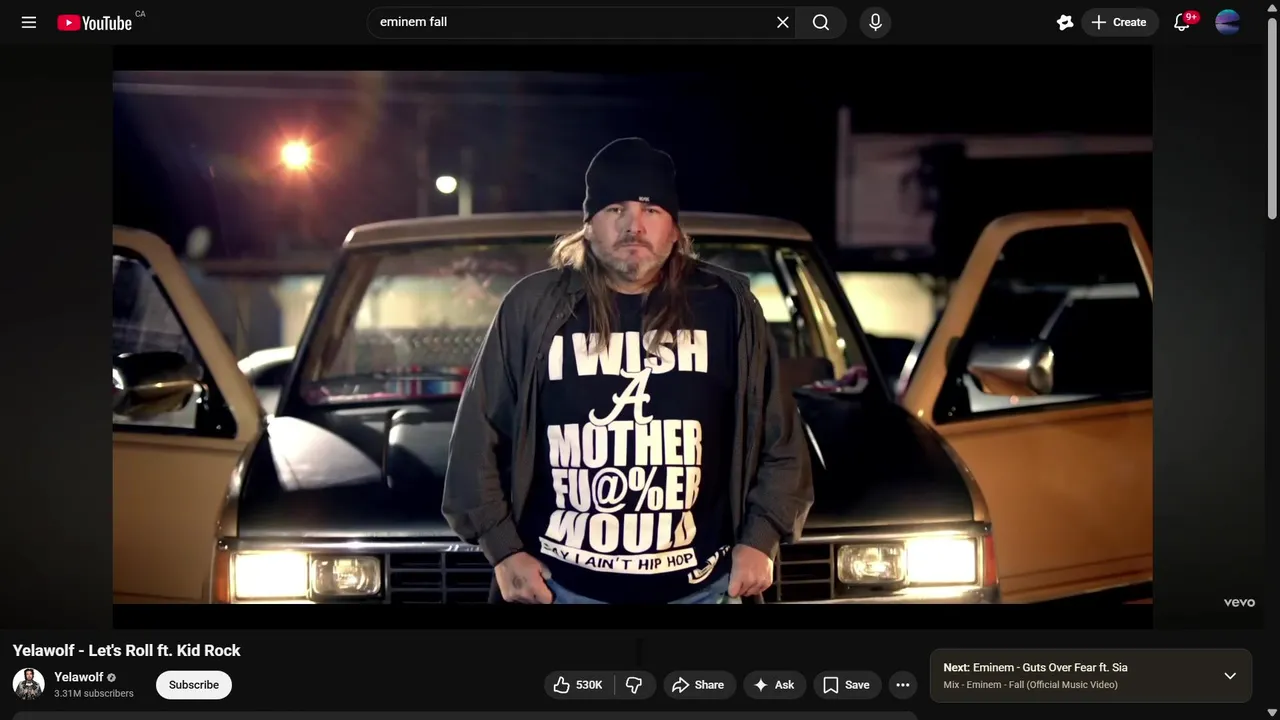Go to YouTube home via logo
The image size is (1280, 720).
pos(94,22)
